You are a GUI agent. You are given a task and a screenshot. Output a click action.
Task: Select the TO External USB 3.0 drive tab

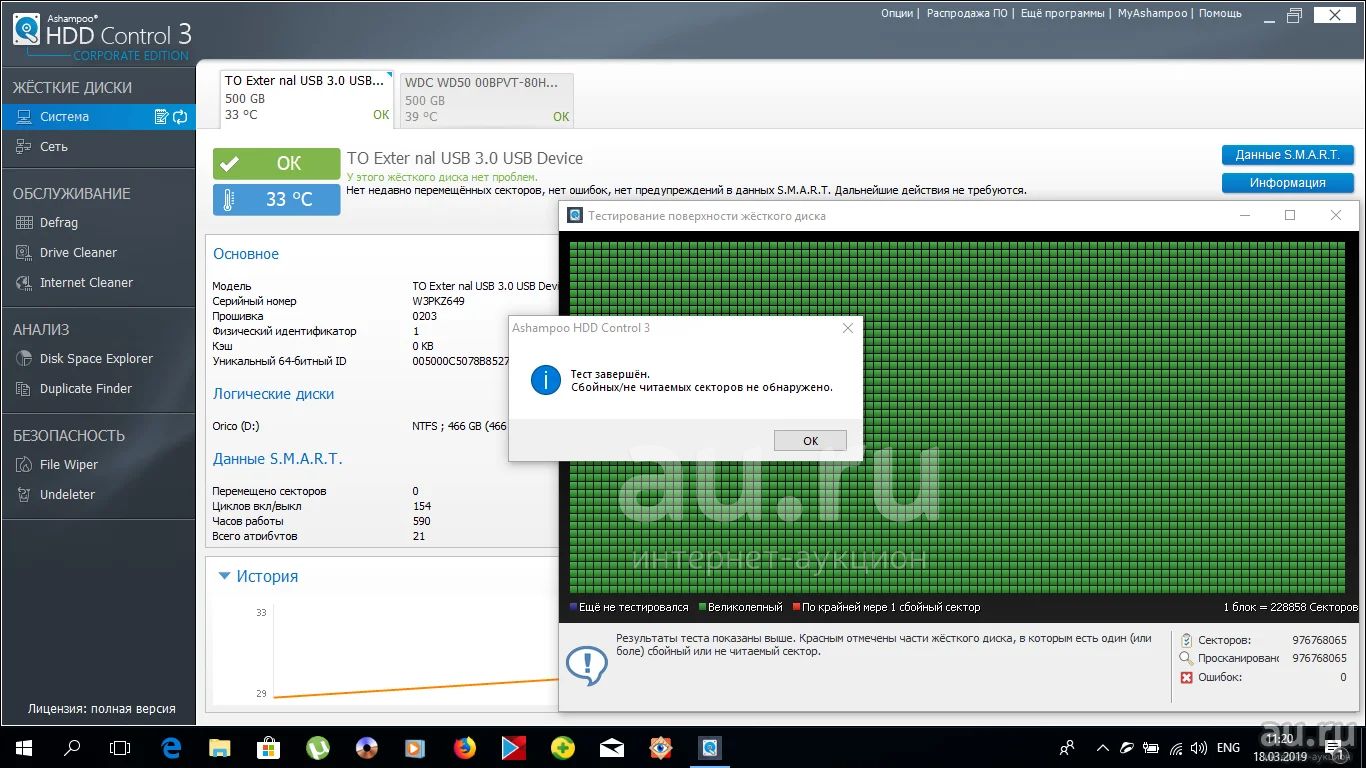[x=307, y=98]
